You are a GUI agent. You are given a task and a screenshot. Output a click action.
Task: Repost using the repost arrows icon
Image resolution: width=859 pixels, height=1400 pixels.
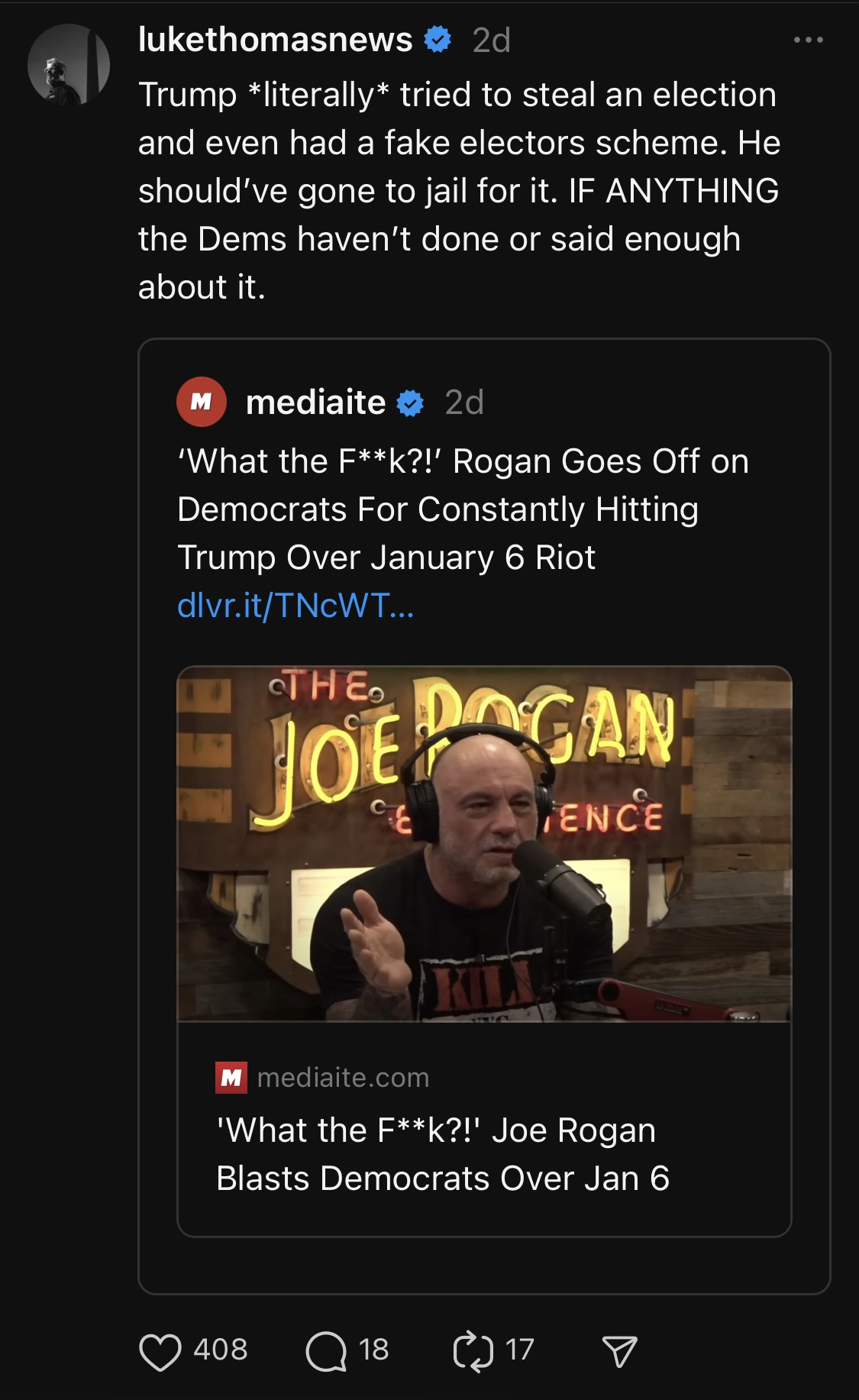click(473, 1351)
